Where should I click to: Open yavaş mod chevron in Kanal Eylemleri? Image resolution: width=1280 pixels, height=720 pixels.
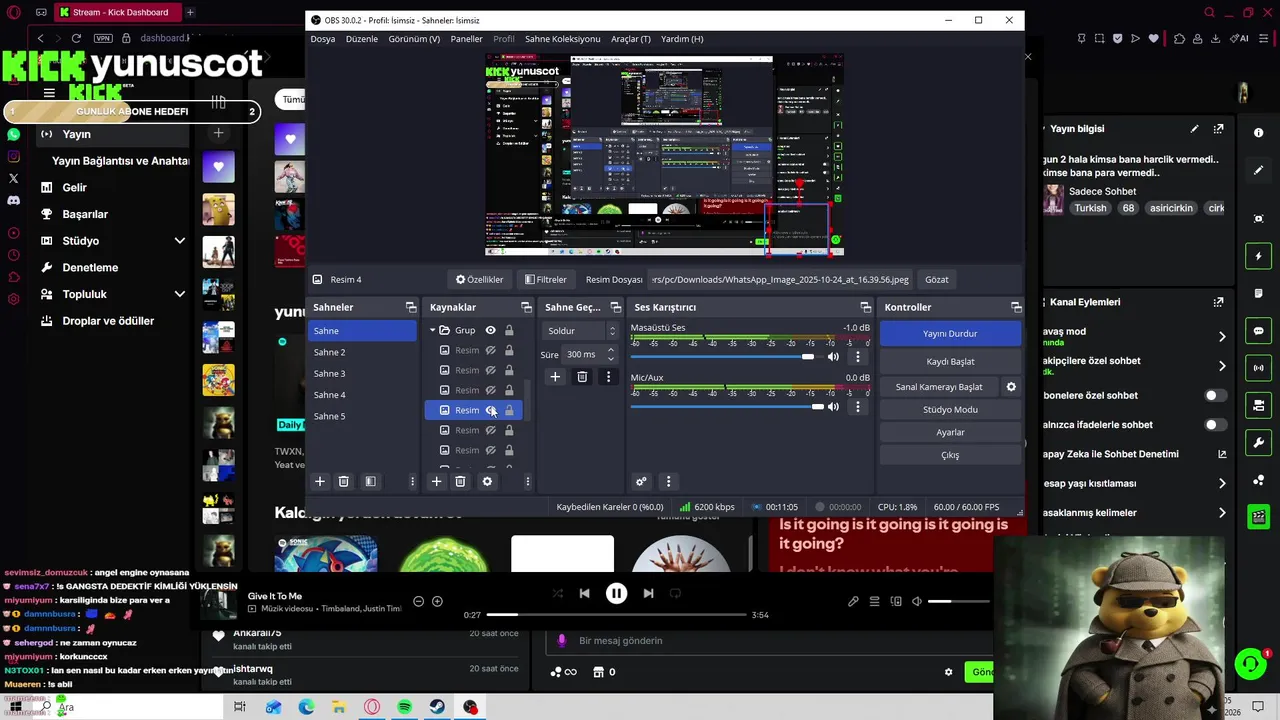[1222, 337]
